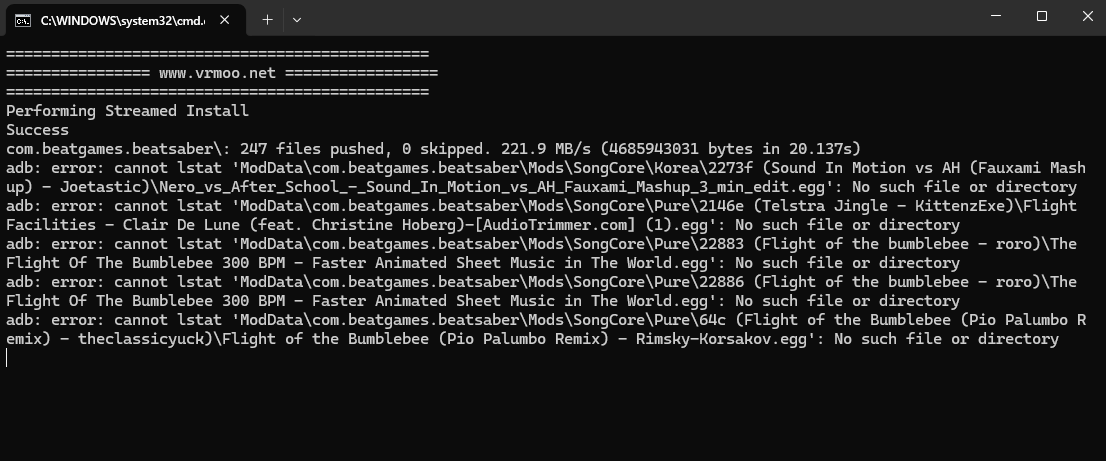Click the blinking cursor prompt line
The image size is (1106, 461).
[8, 358]
